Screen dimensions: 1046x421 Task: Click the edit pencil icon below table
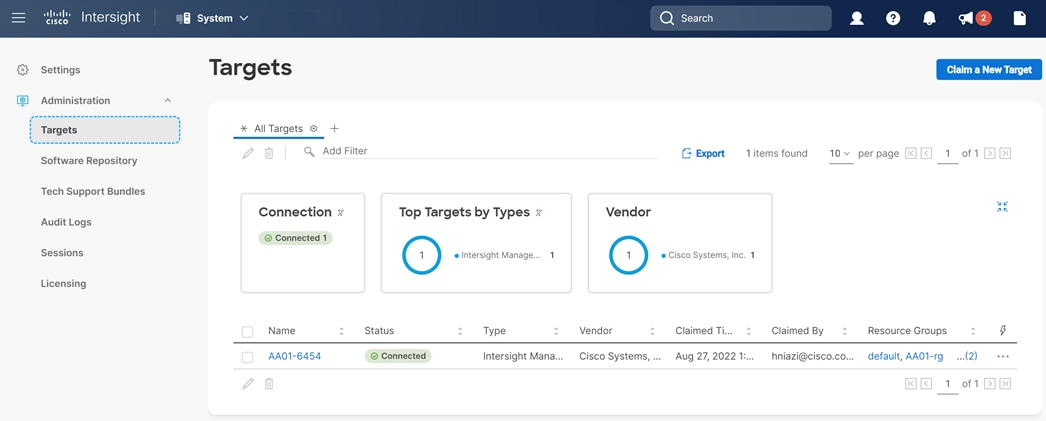click(248, 384)
